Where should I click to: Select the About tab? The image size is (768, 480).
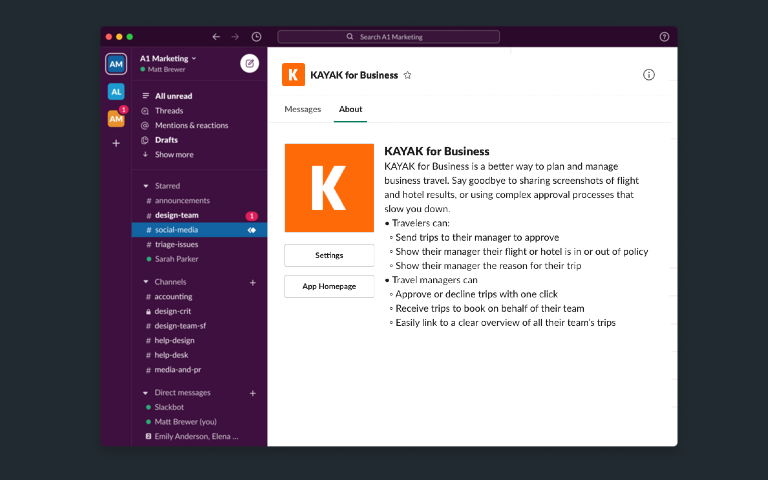pyautogui.click(x=351, y=109)
